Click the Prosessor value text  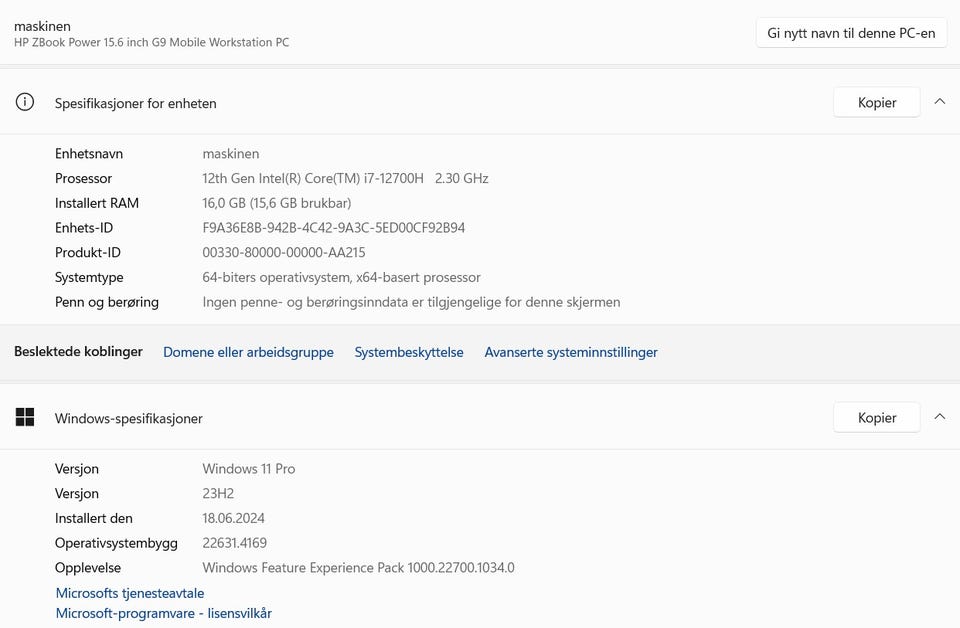click(345, 179)
